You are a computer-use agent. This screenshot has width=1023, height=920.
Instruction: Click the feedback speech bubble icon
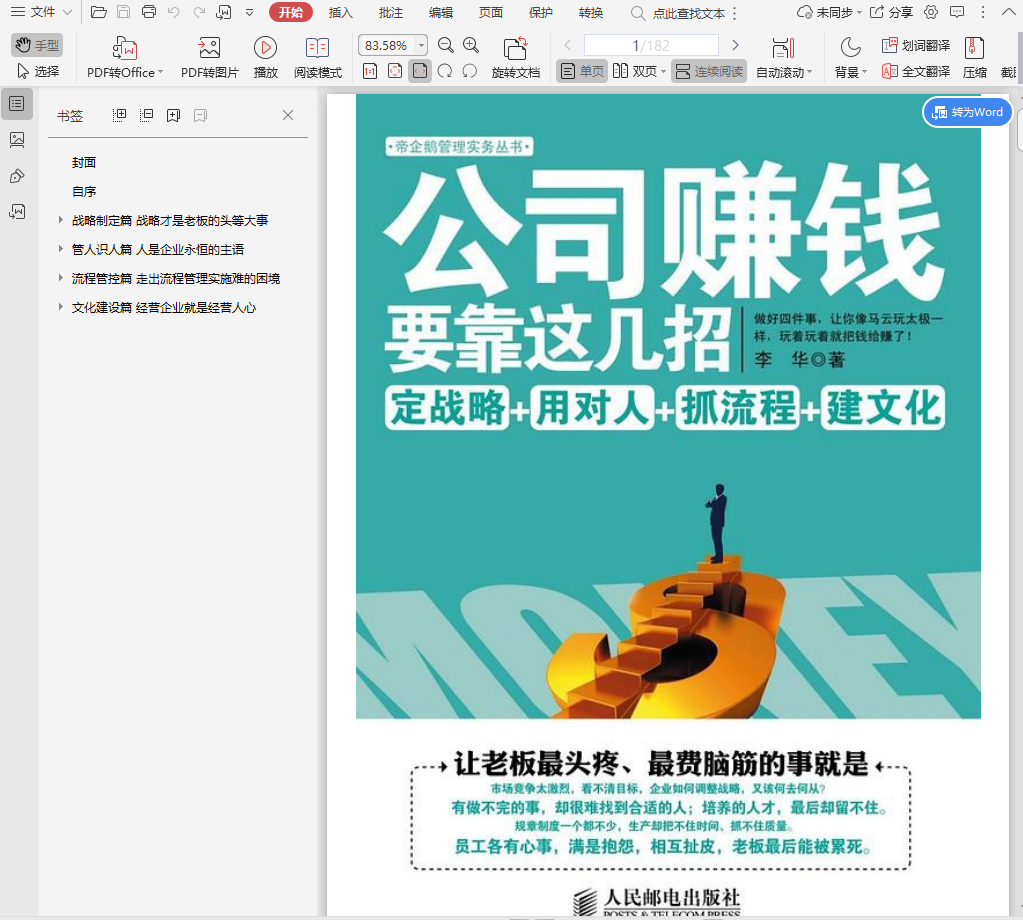point(957,12)
